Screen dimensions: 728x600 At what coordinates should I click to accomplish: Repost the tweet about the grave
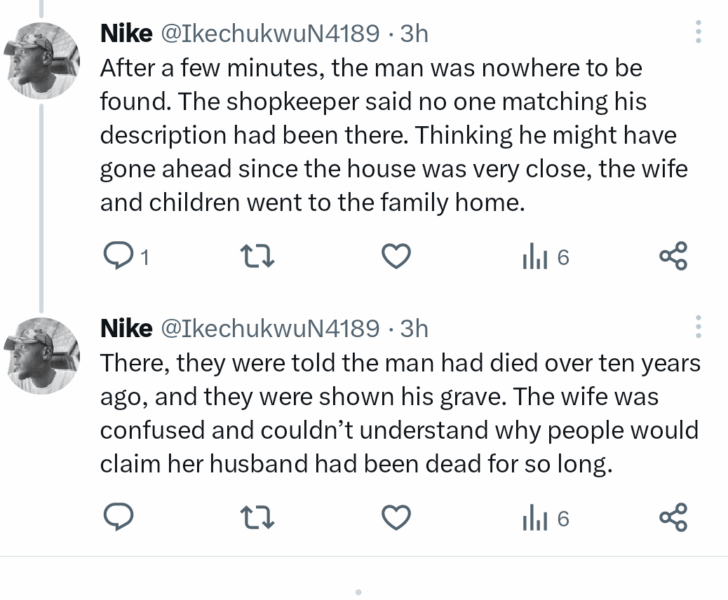click(260, 517)
